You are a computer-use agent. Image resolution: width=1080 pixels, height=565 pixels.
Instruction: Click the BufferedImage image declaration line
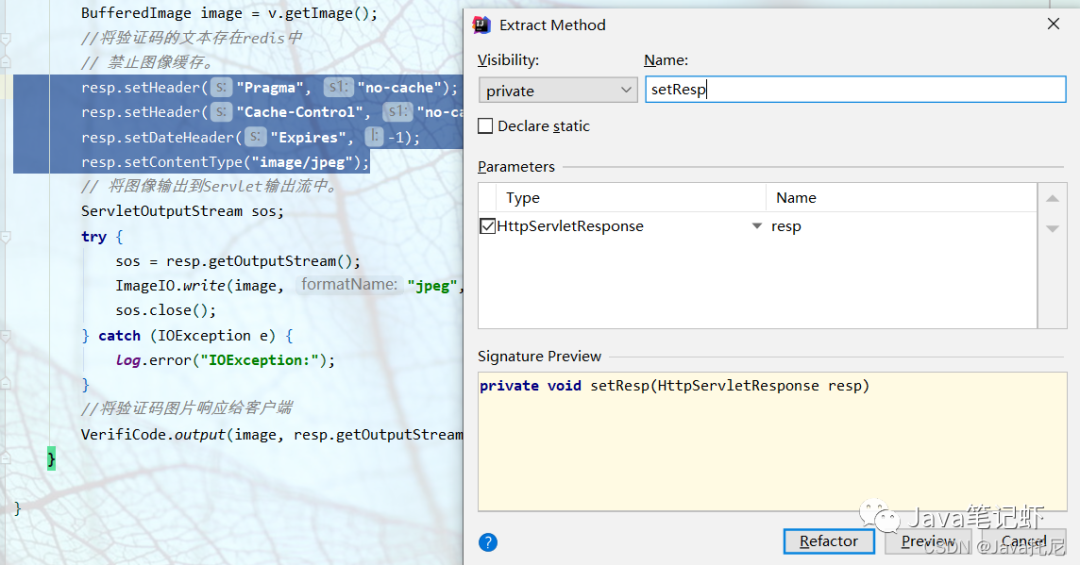pos(229,13)
